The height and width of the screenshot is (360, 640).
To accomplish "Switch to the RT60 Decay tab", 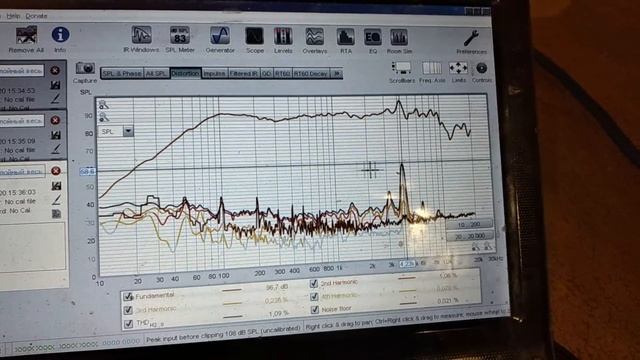I will tap(311, 73).
